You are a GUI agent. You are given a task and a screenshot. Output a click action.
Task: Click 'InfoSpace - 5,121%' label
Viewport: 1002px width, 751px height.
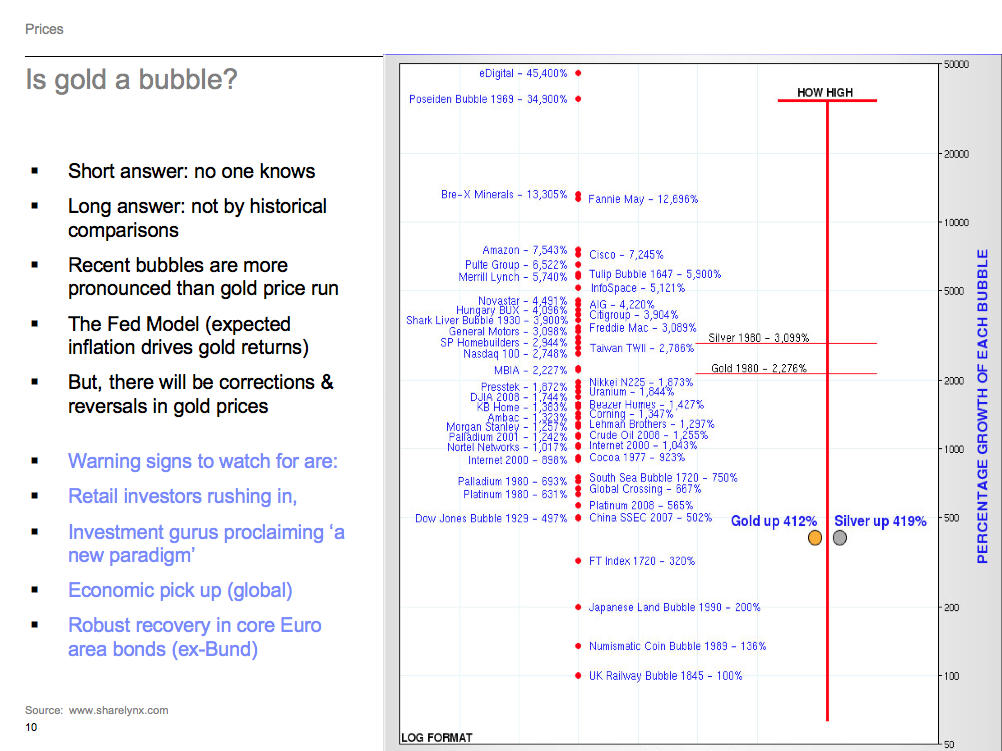637,288
